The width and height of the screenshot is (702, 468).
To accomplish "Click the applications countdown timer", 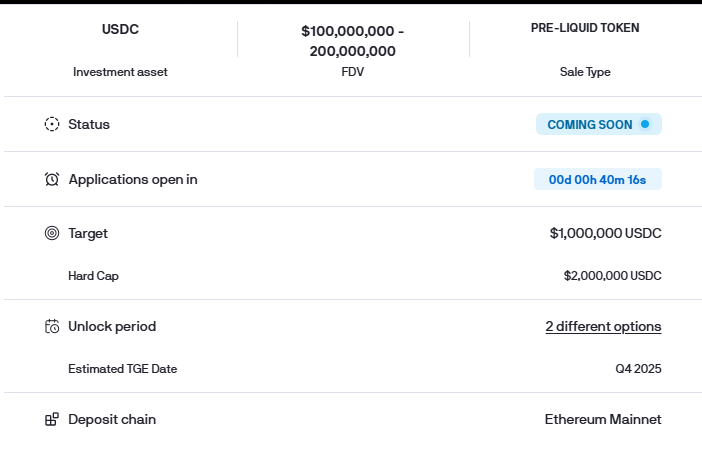I will coord(597,180).
